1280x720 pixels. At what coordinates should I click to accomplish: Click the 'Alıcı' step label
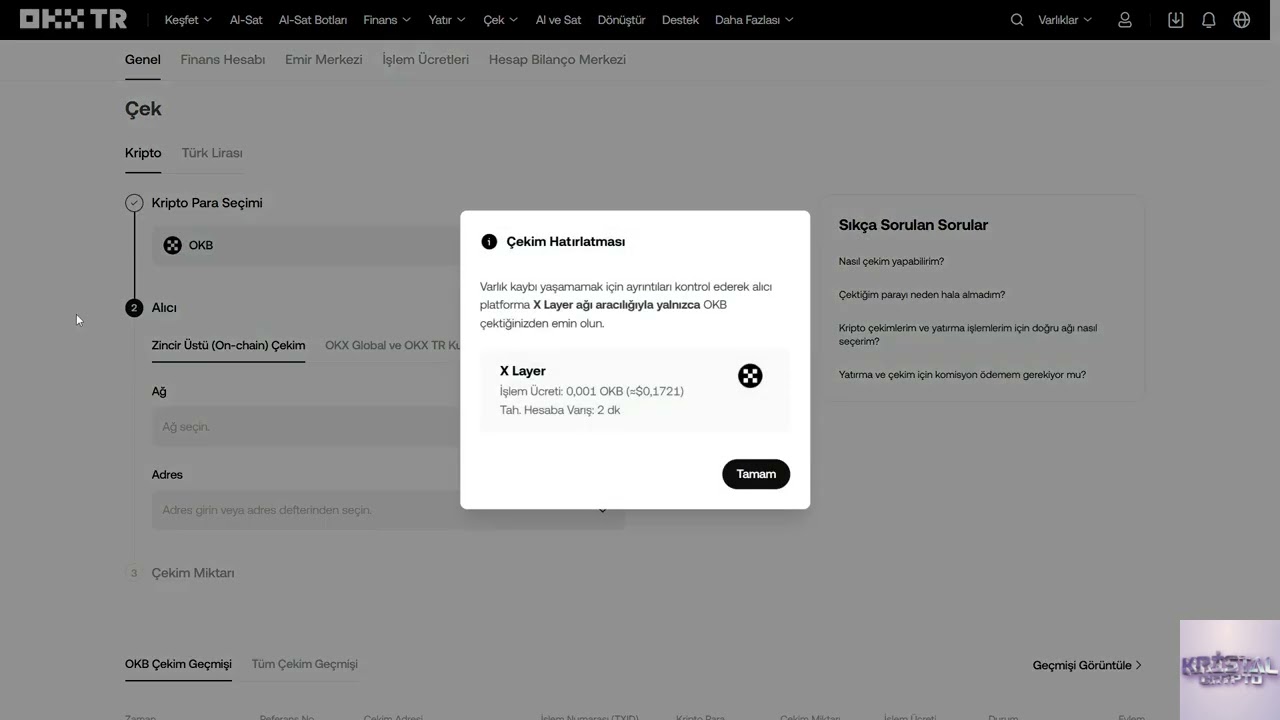pos(164,308)
